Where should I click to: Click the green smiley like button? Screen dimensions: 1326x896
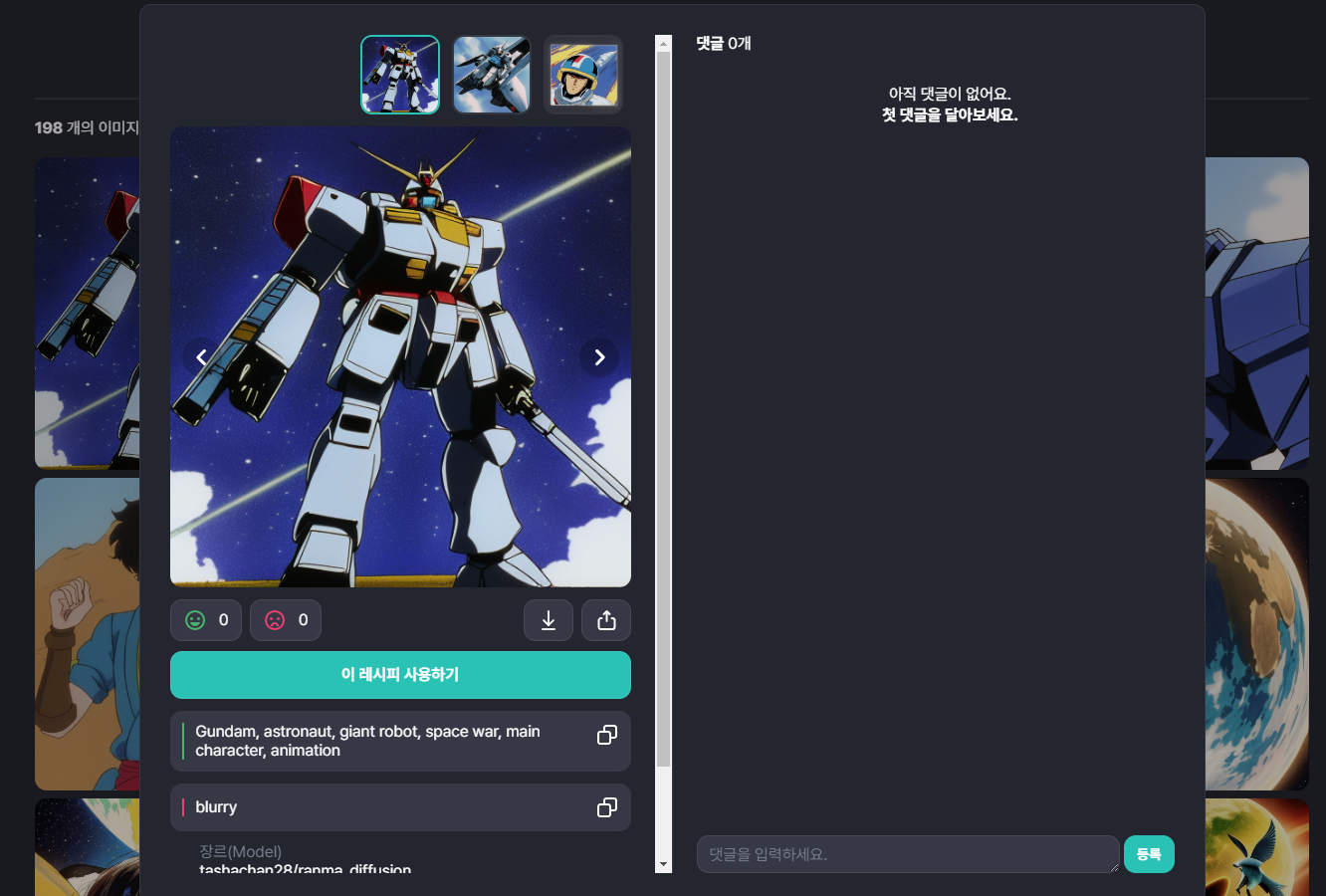[206, 620]
